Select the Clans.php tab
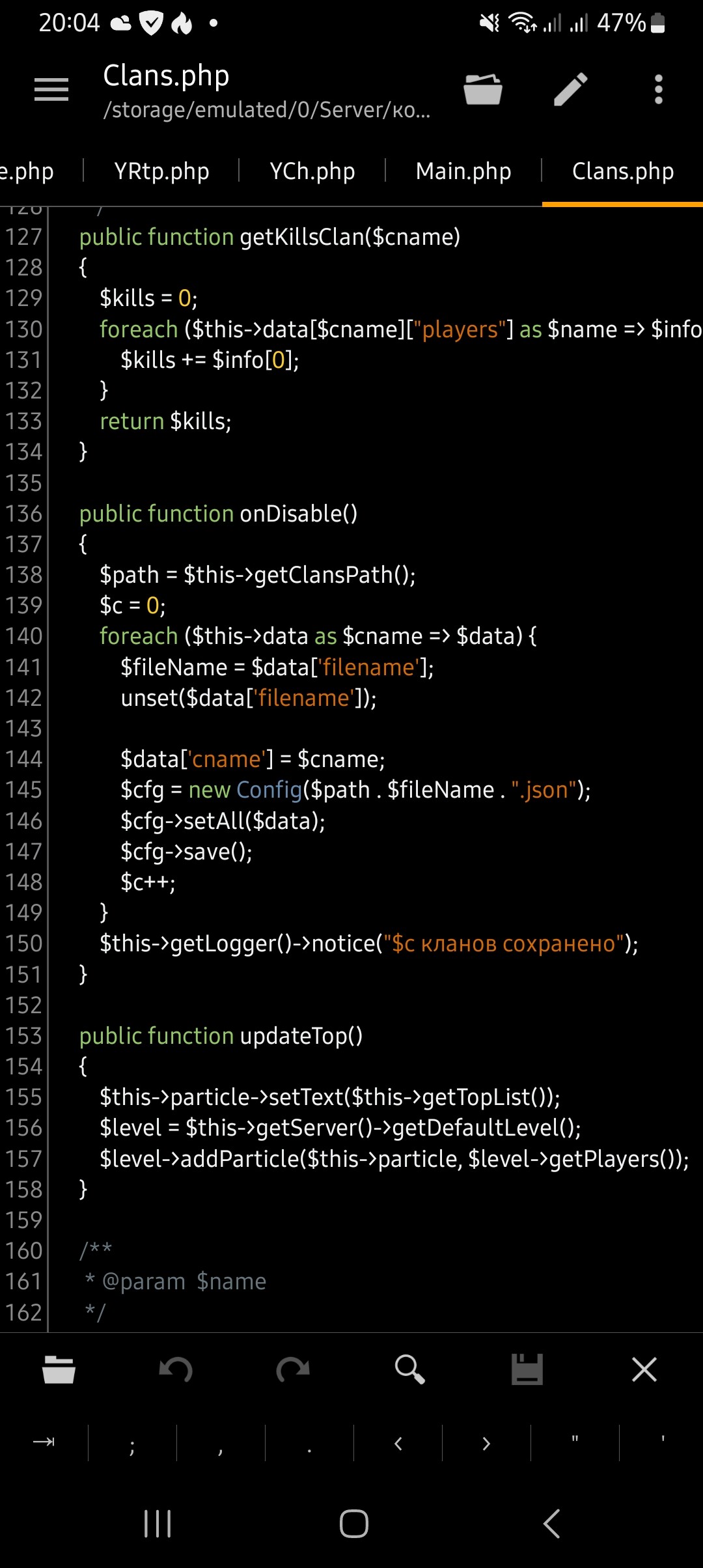The width and height of the screenshot is (703, 1568). (622, 171)
